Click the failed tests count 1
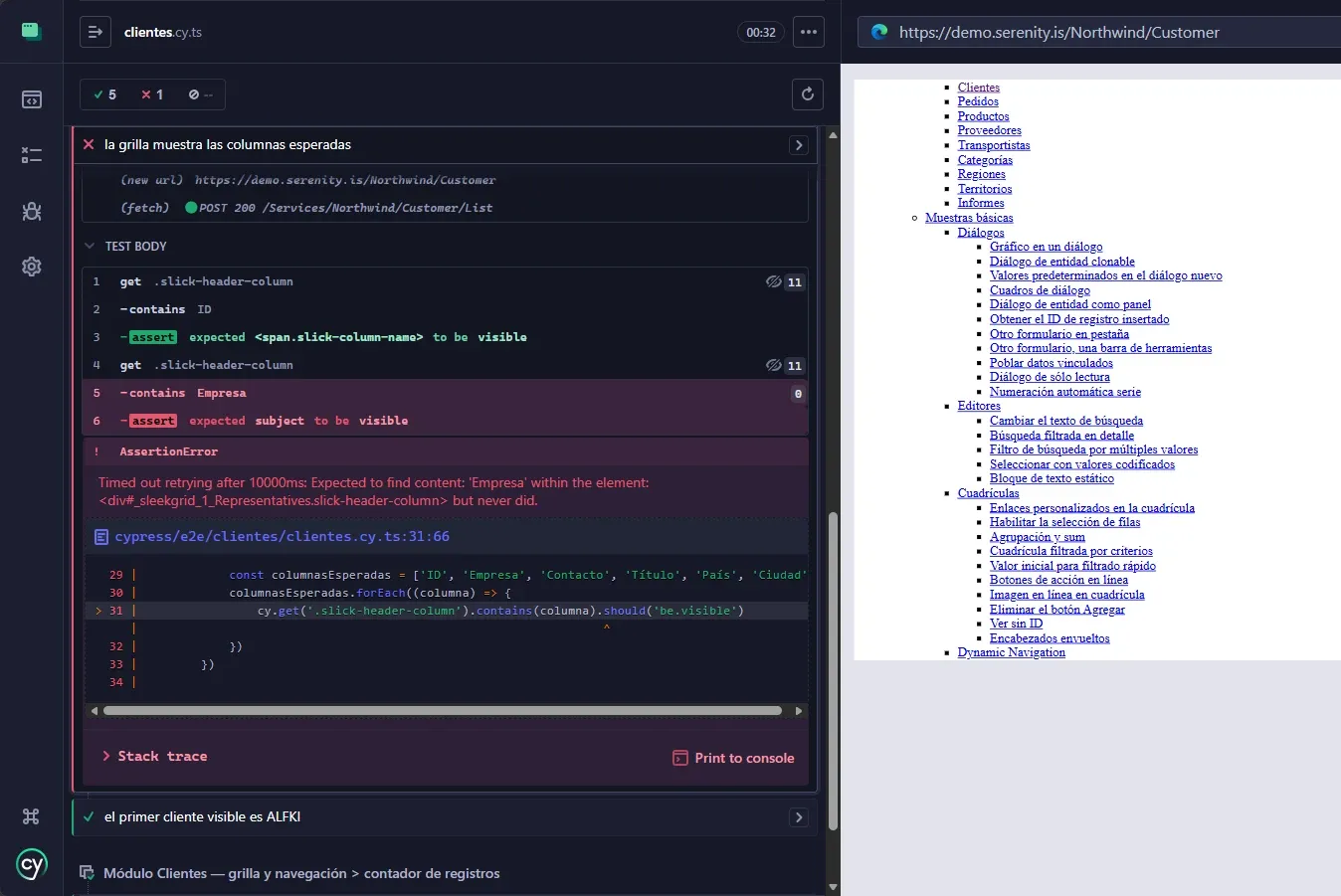 point(152,94)
